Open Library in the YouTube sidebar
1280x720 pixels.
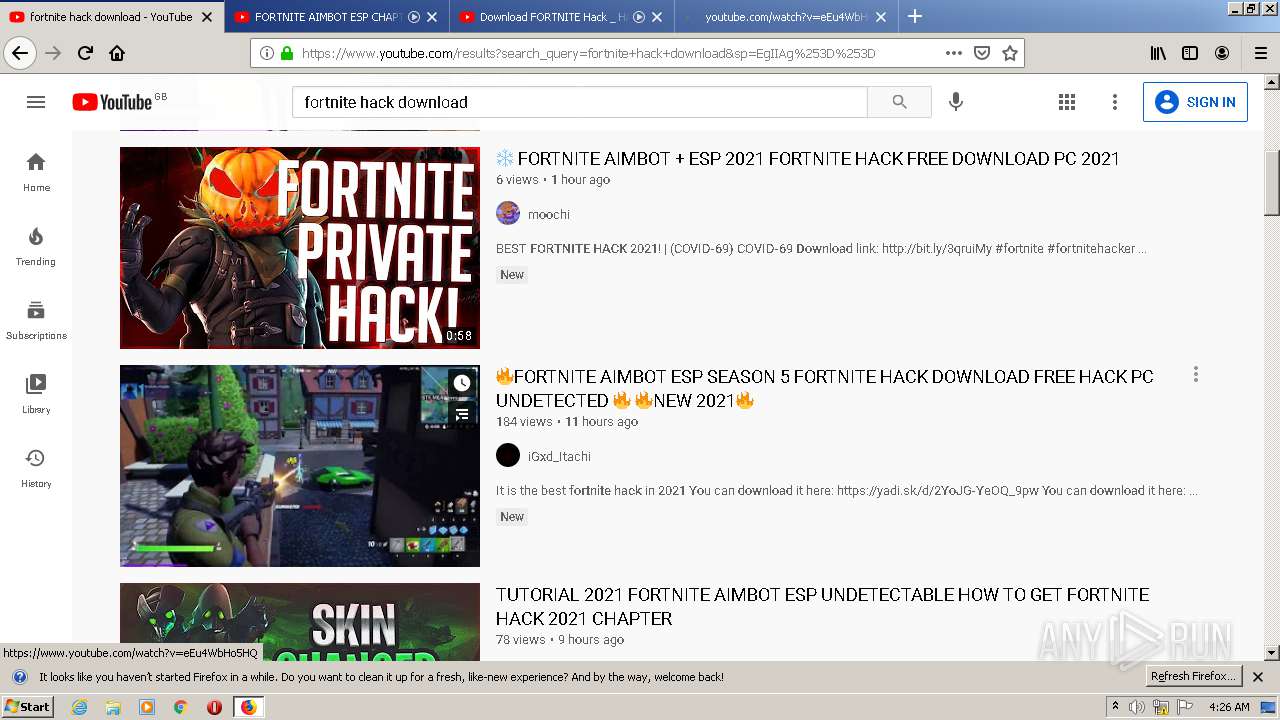(36, 395)
